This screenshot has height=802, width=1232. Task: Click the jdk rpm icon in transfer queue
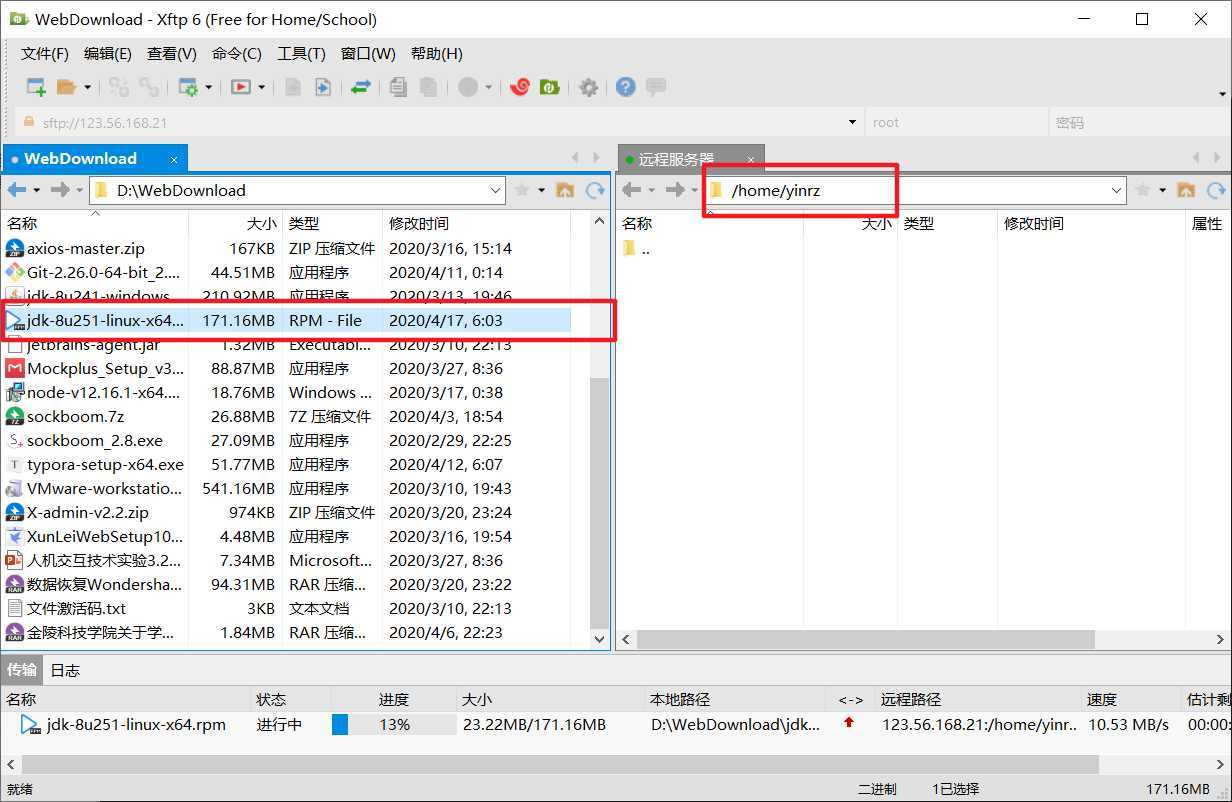point(31,724)
